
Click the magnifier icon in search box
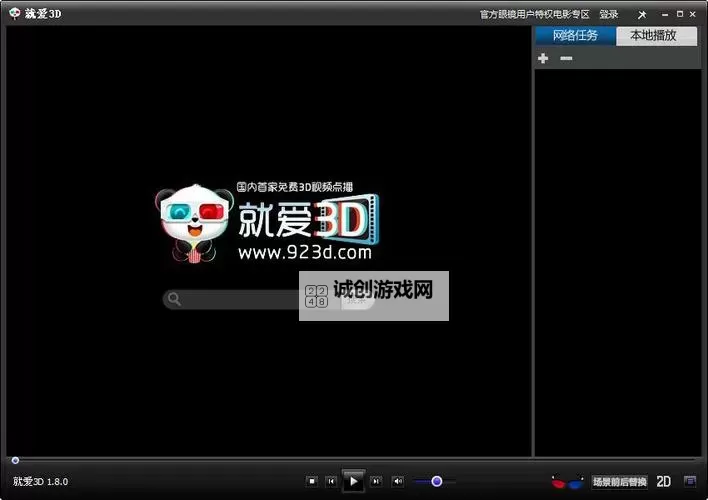coord(174,299)
